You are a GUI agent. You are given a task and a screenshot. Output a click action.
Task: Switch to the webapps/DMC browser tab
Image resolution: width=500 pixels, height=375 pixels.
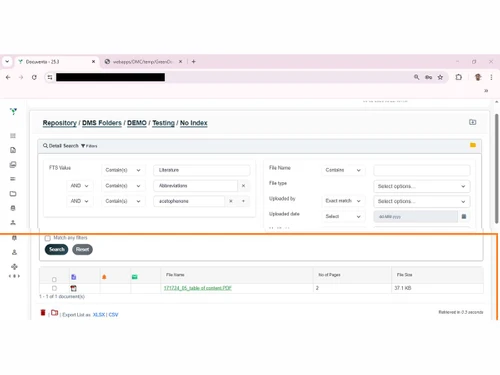[143, 62]
